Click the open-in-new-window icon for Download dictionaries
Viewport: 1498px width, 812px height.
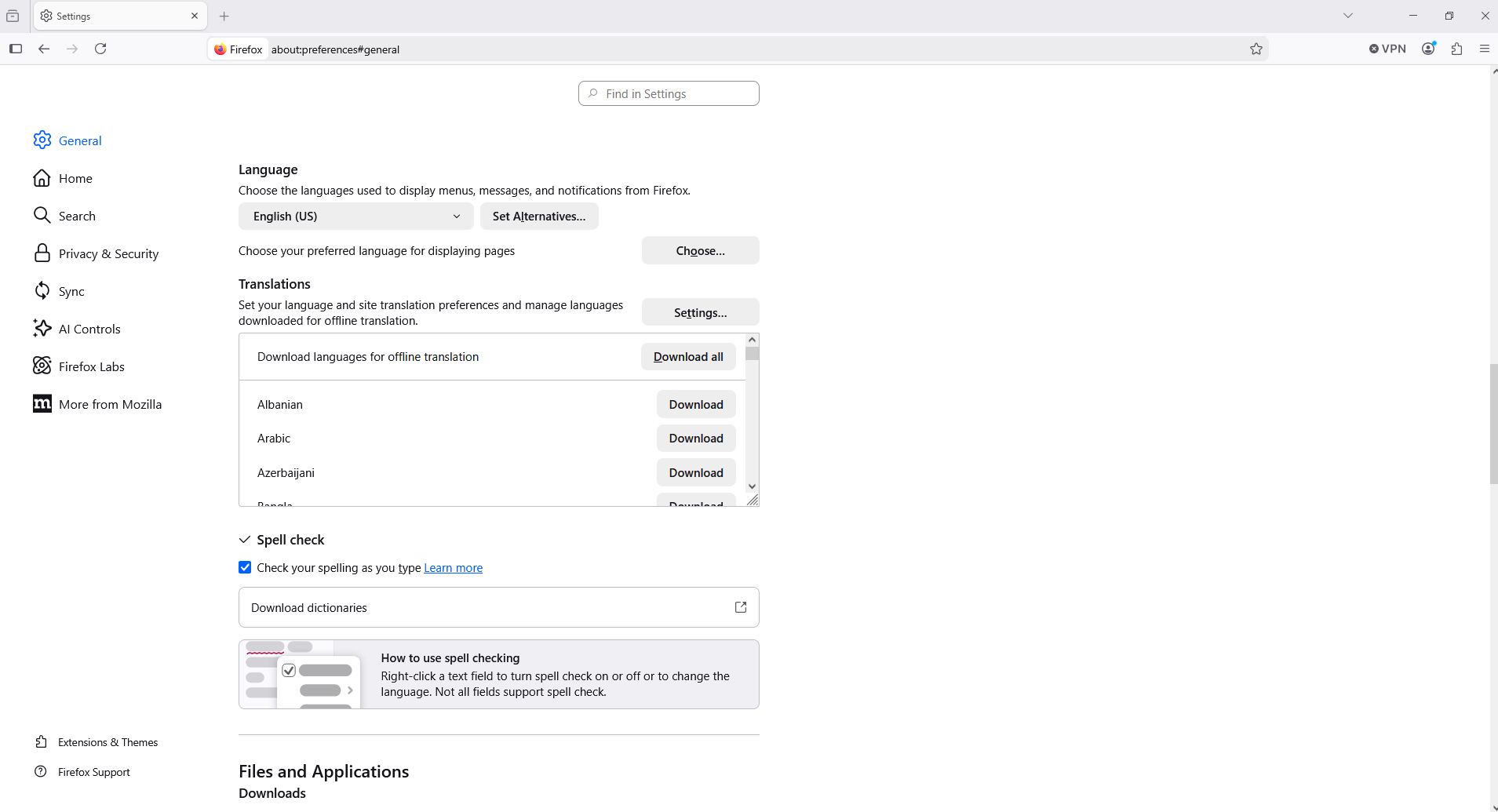[x=740, y=607]
